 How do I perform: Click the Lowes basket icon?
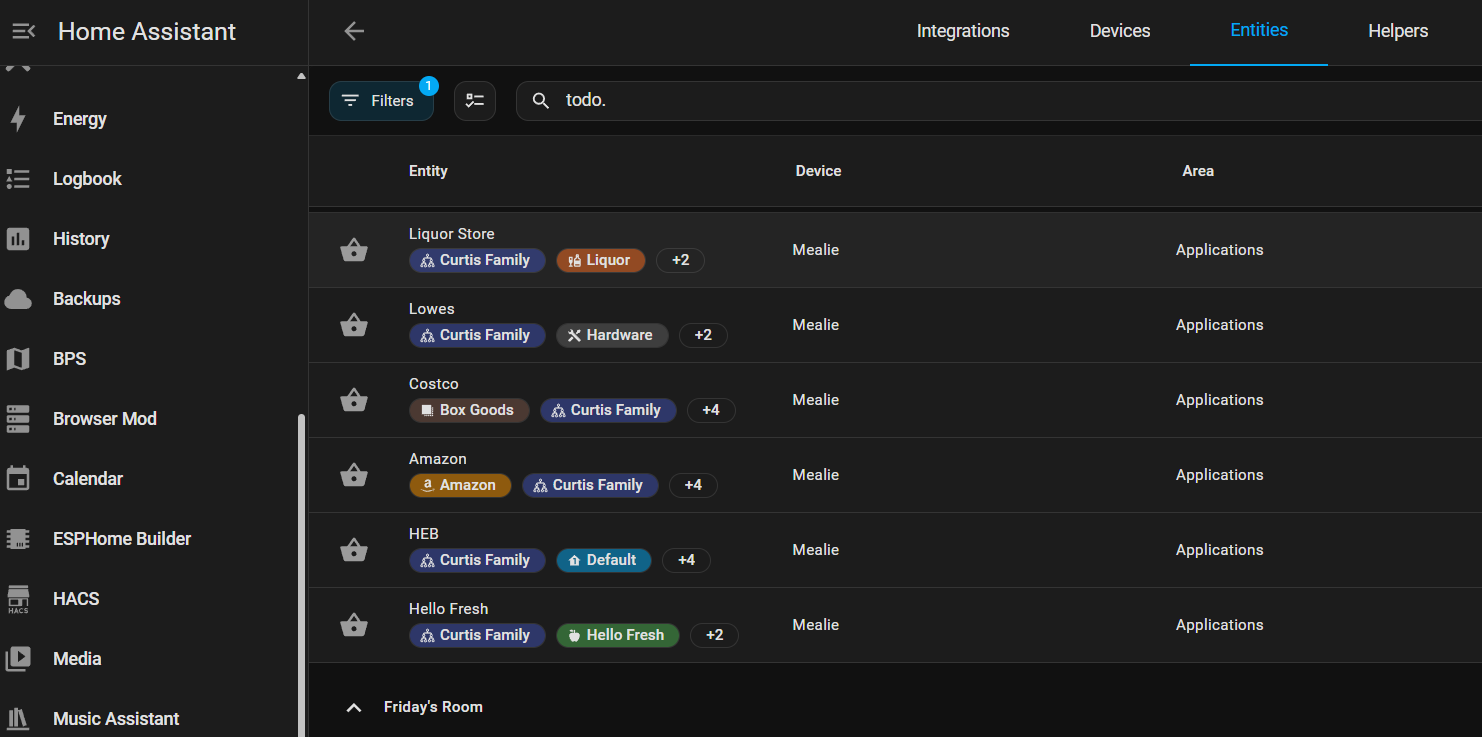[x=354, y=325]
